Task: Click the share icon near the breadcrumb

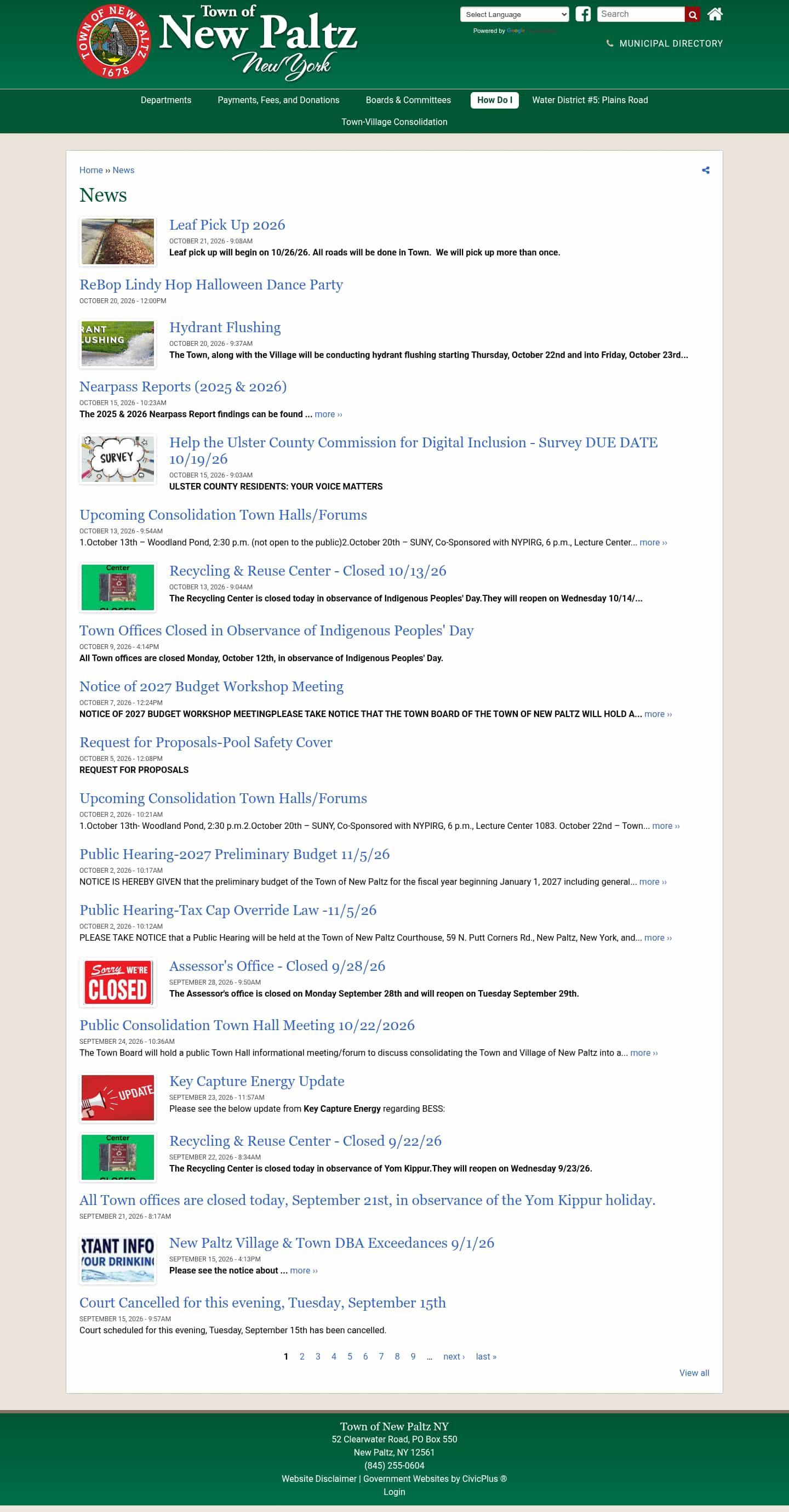Action: click(x=705, y=170)
